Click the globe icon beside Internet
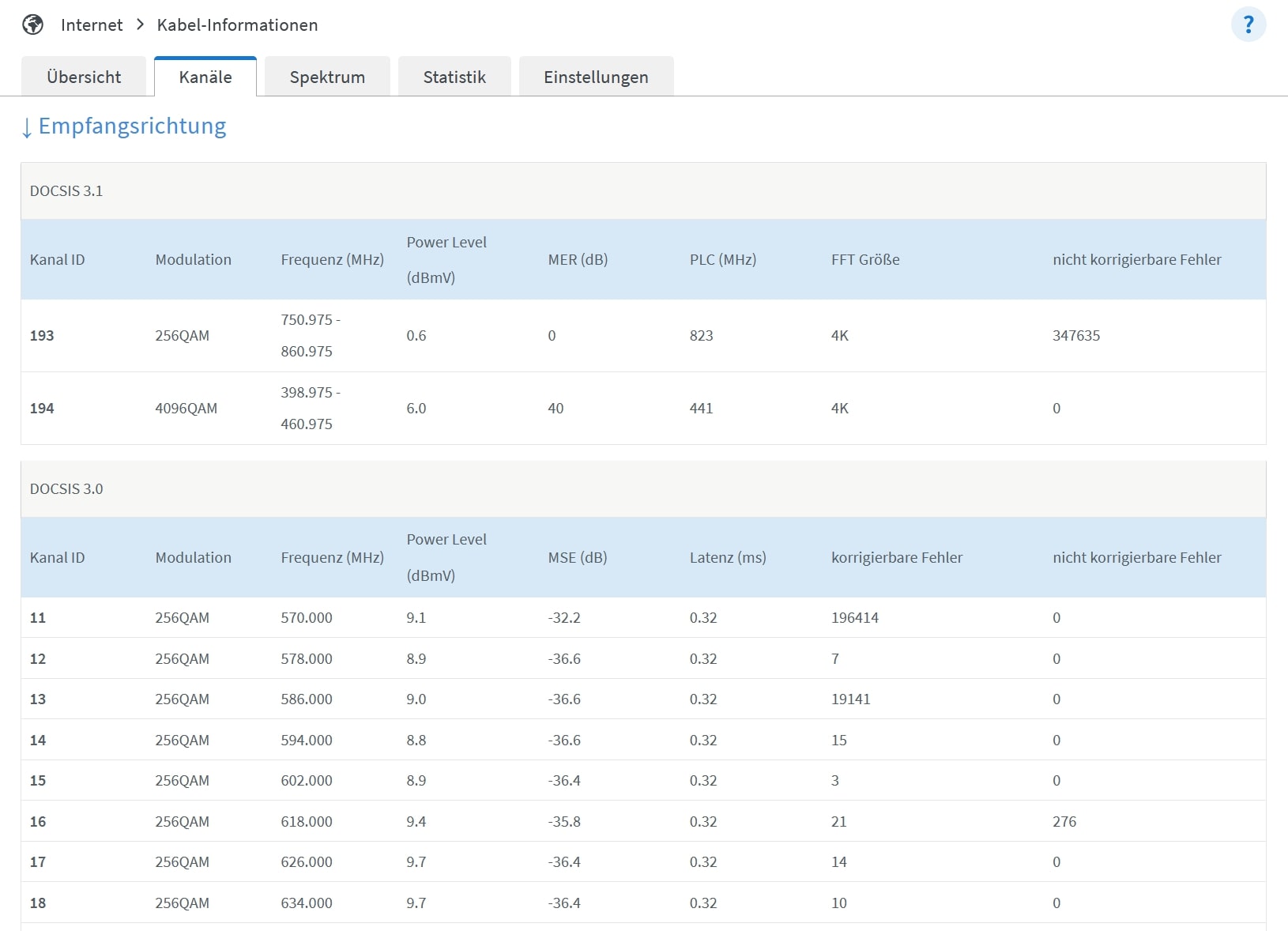The width and height of the screenshot is (1288, 931). pos(33,24)
